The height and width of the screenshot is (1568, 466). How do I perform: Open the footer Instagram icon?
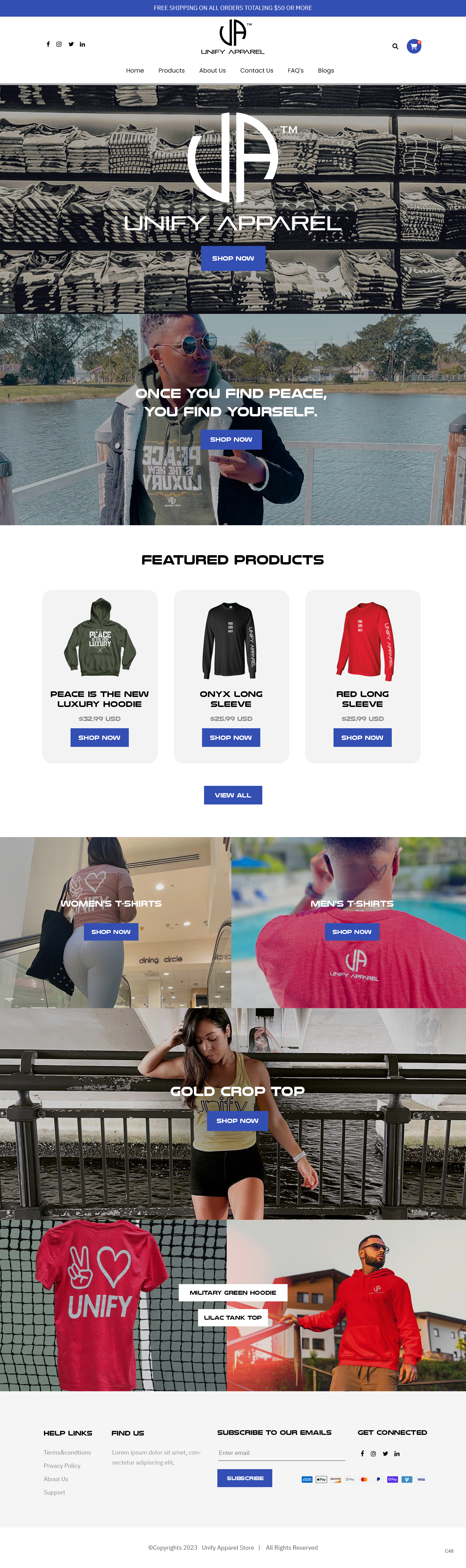373,1454
